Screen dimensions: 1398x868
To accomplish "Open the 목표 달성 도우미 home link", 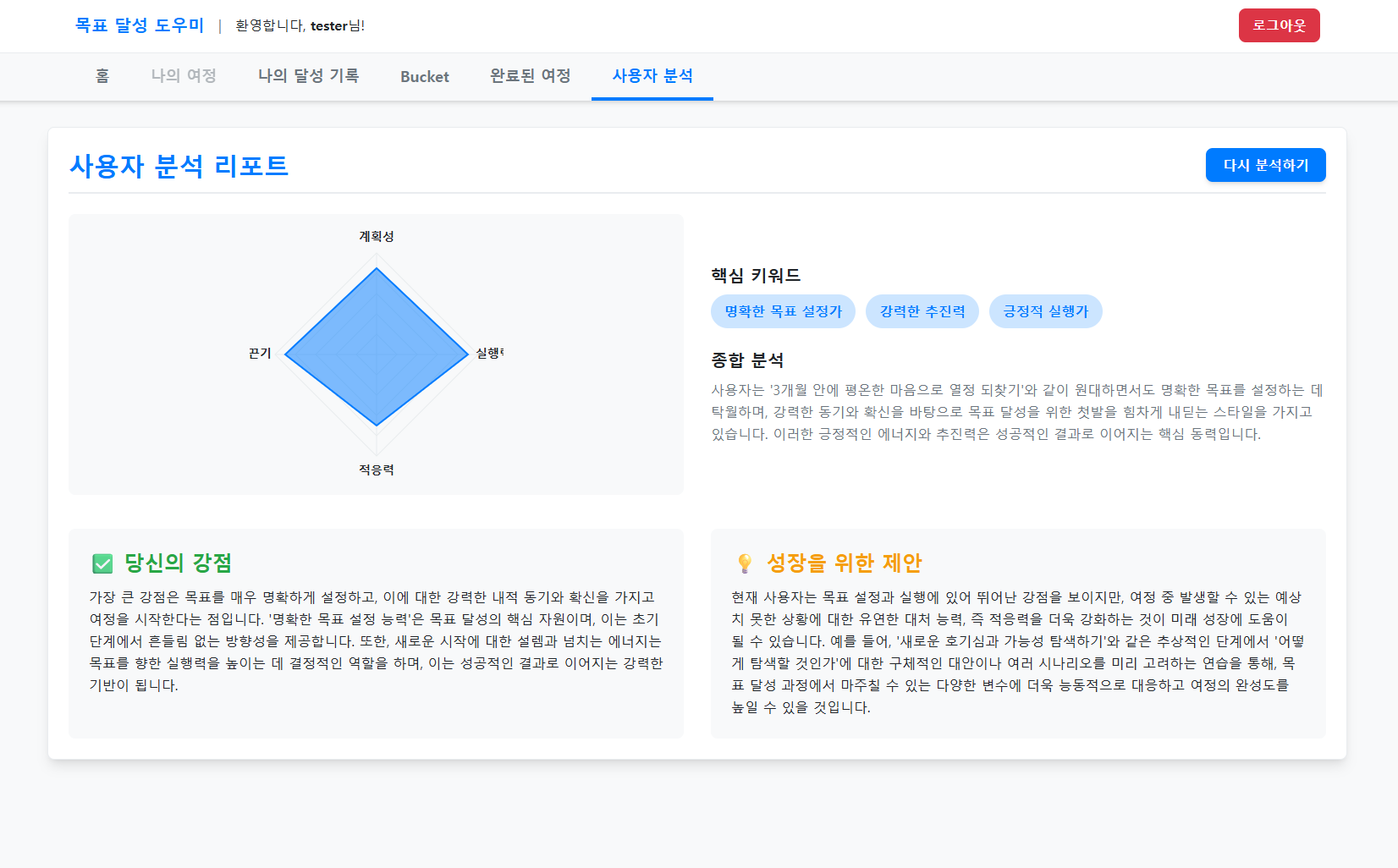I will point(140,25).
